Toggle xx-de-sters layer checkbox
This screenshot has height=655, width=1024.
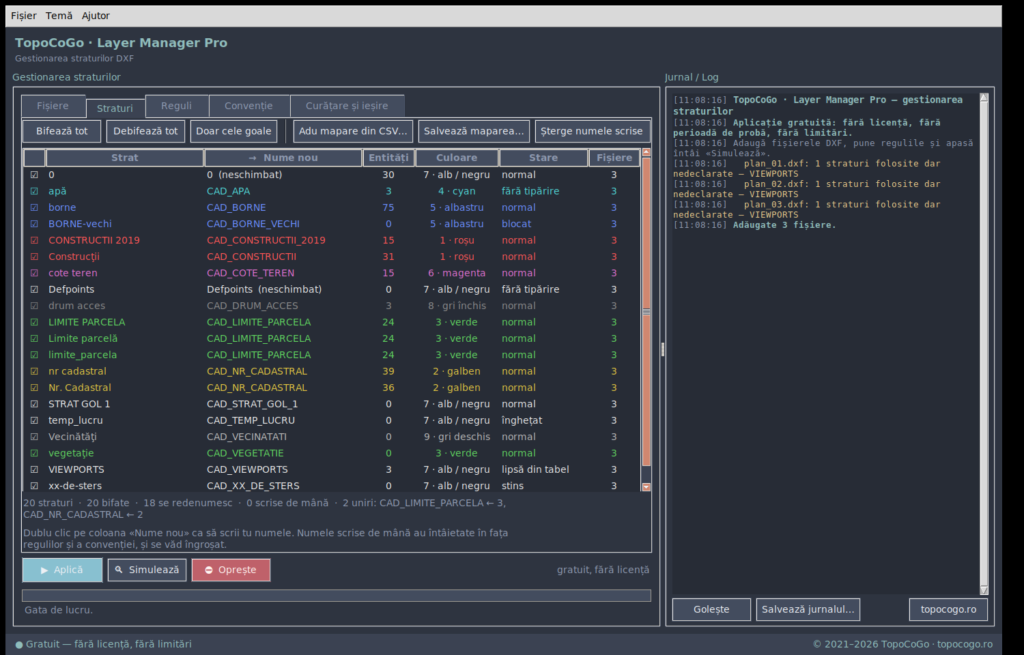pos(34,486)
